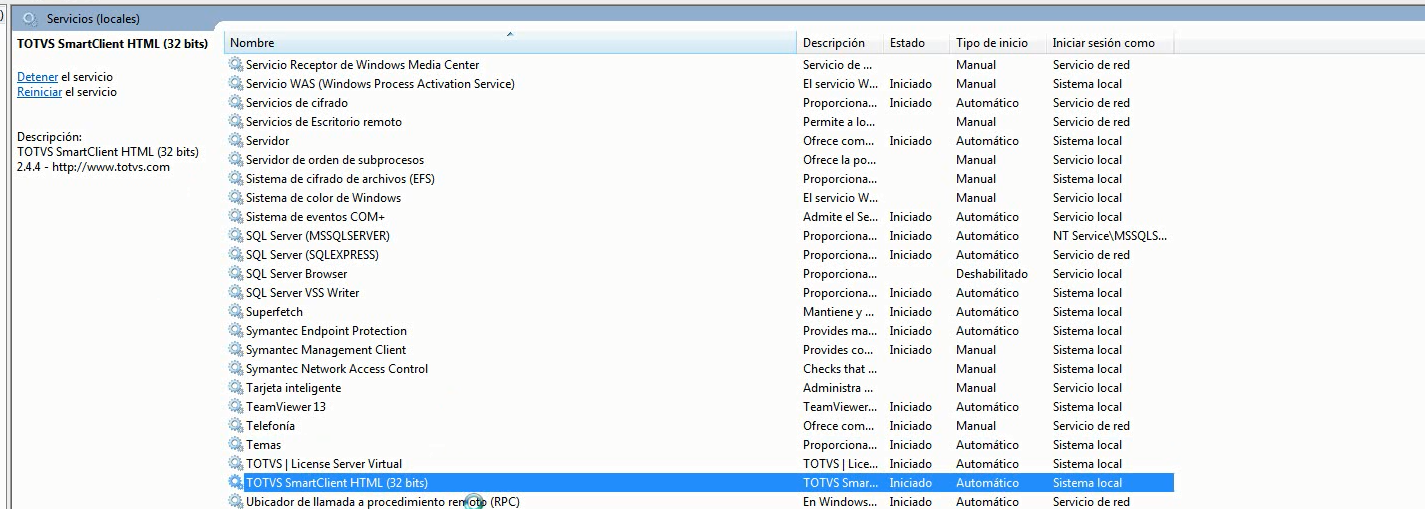The image size is (1425, 509).
Task: Click the gear icon beside TOTVS | License Server Virtual
Action: click(x=236, y=464)
